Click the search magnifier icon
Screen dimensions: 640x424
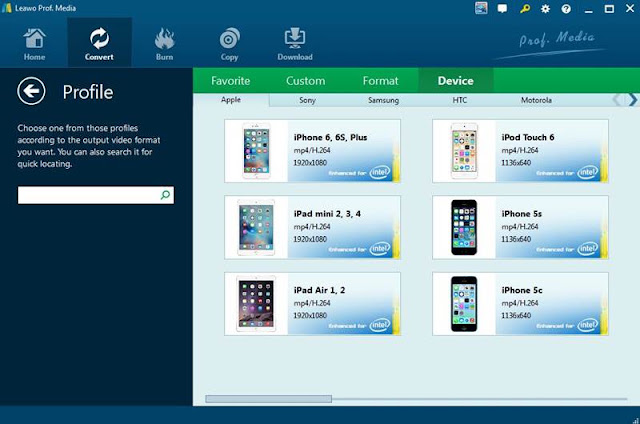click(165, 195)
